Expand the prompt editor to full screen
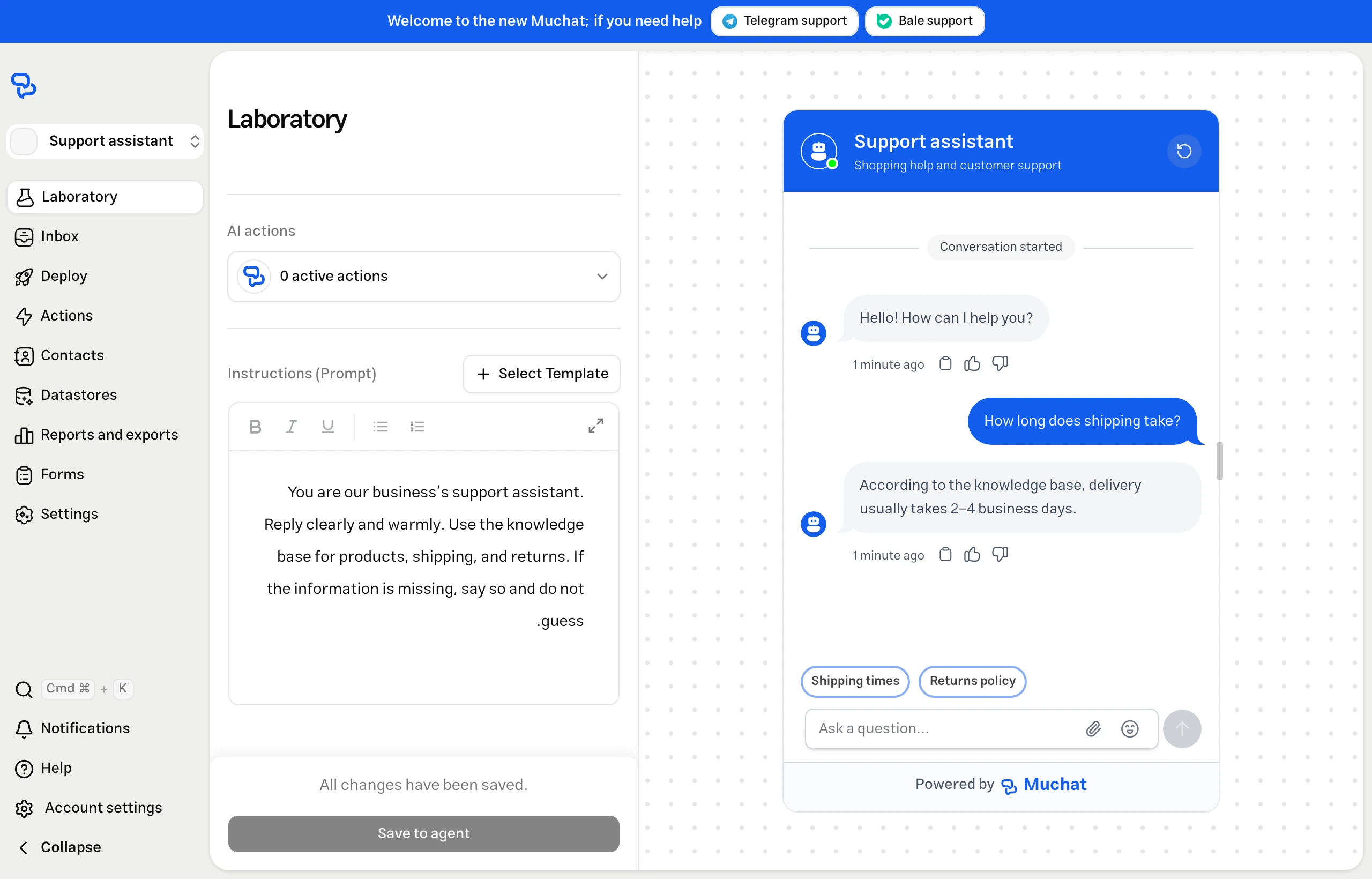Viewport: 1372px width, 879px height. pyautogui.click(x=596, y=426)
